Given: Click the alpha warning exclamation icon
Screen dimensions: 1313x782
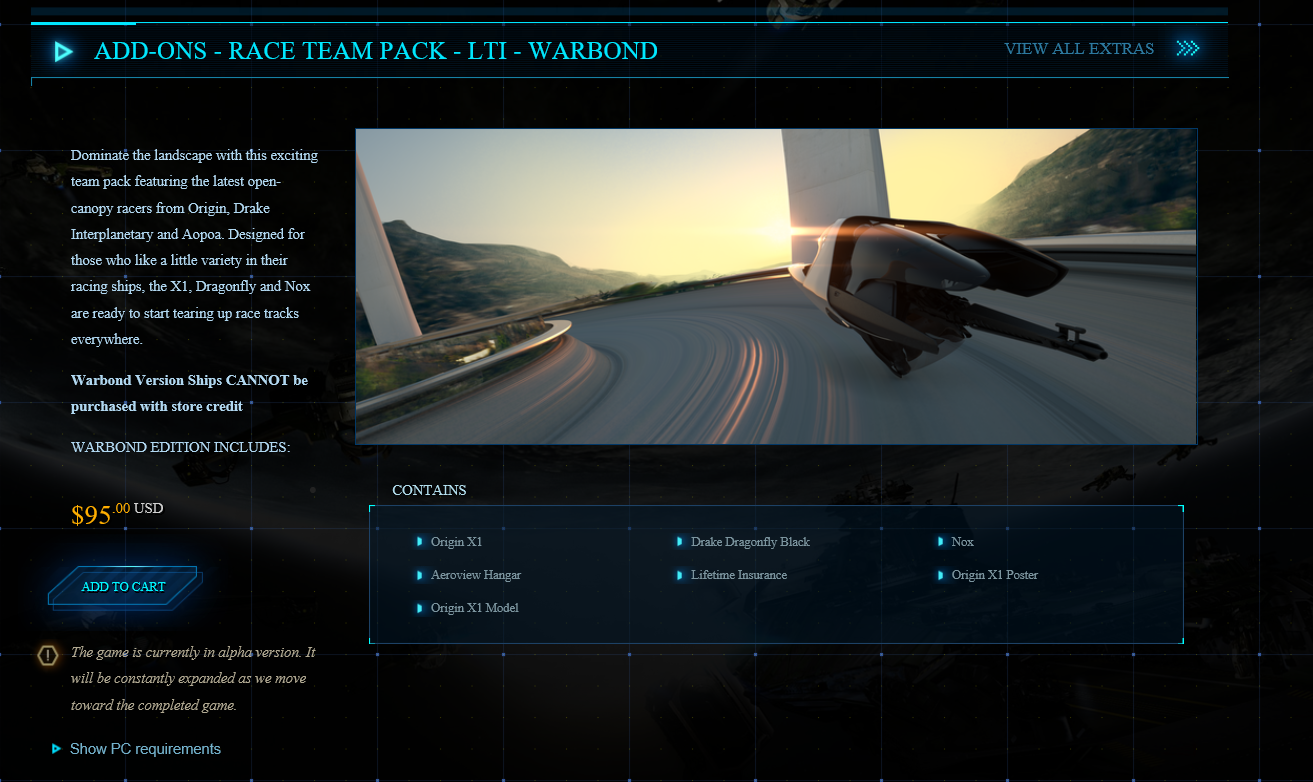Looking at the screenshot, I should click(x=48, y=655).
